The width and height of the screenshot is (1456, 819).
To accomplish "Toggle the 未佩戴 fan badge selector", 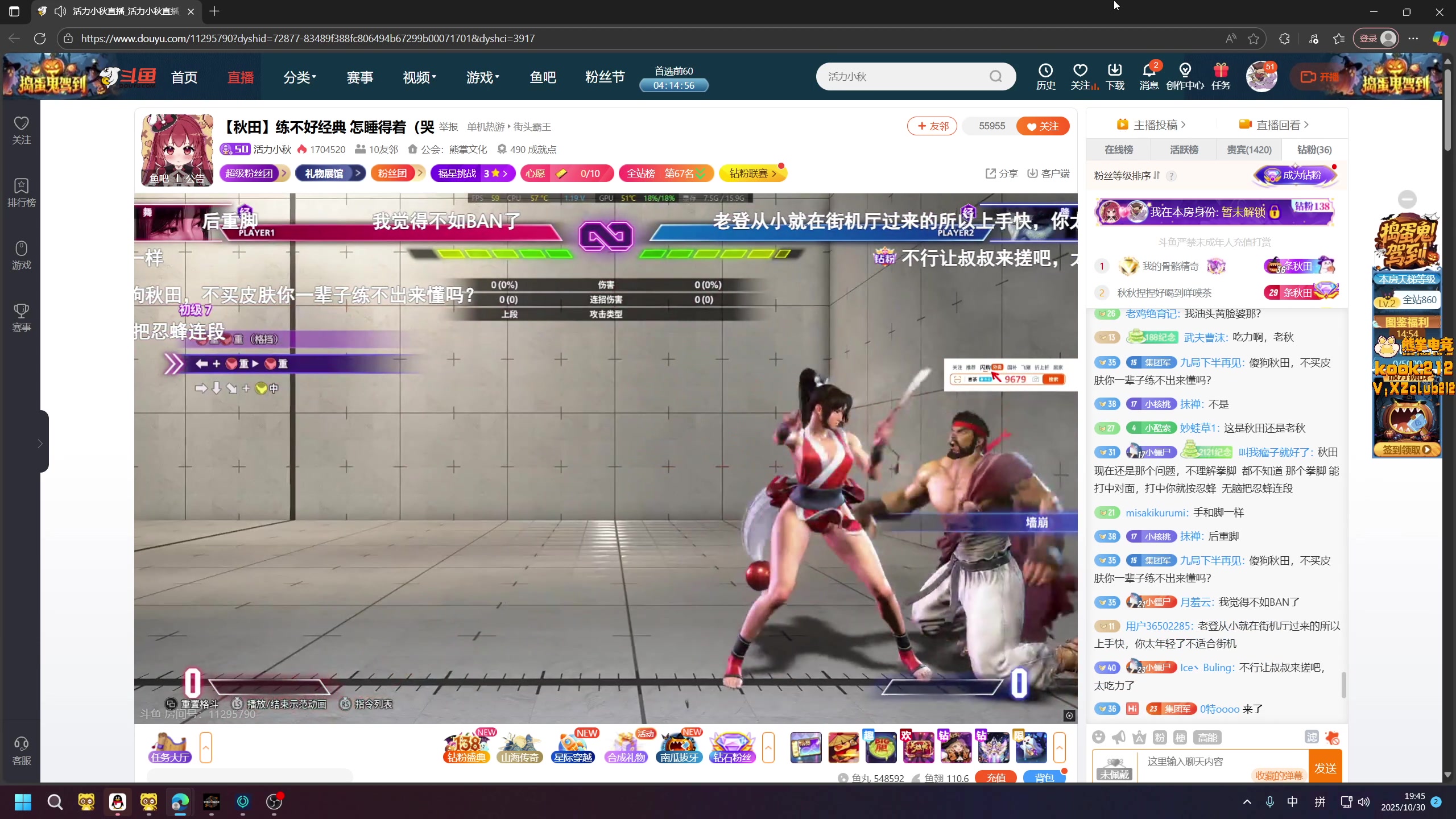I will 1114,769.
